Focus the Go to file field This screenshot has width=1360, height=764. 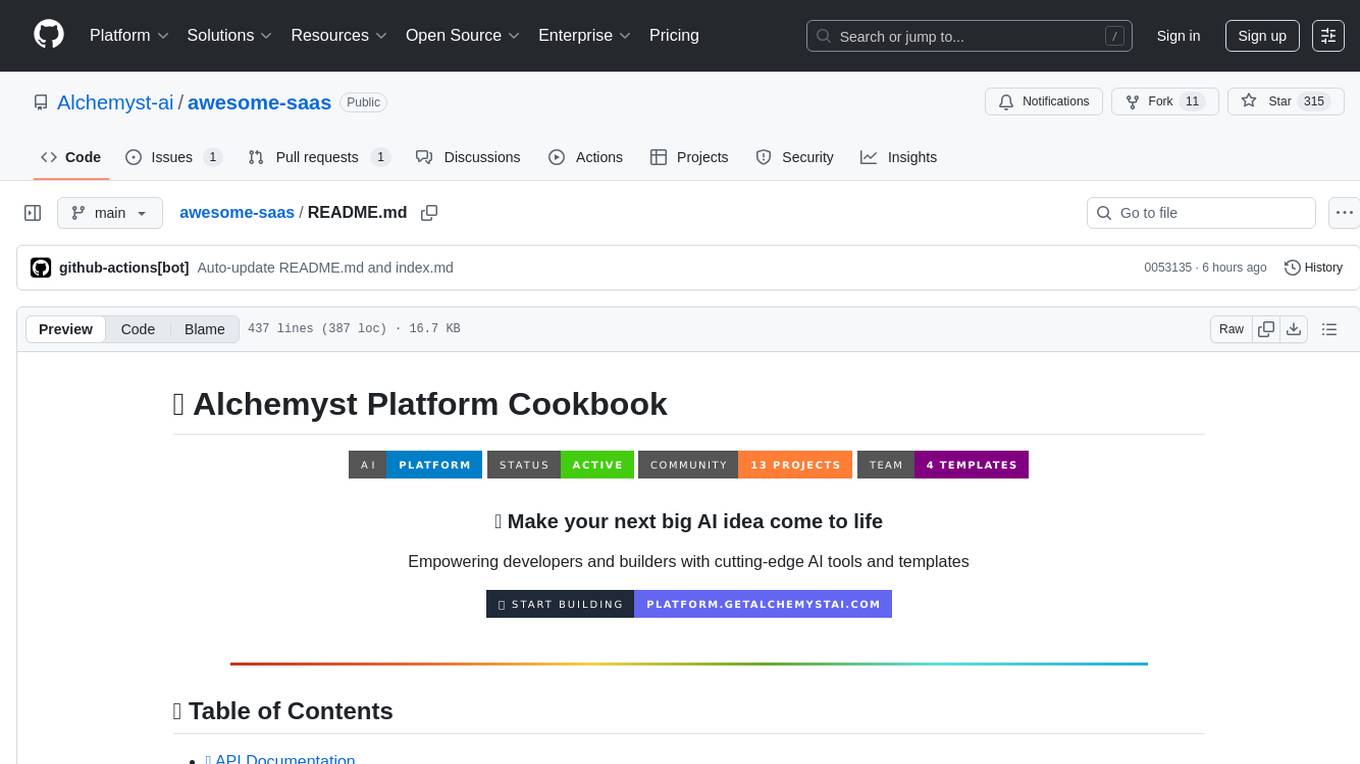[1201, 213]
